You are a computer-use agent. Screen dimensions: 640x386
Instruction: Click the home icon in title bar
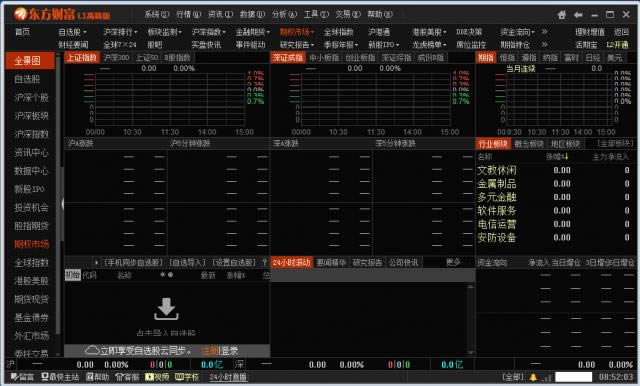click(562, 15)
